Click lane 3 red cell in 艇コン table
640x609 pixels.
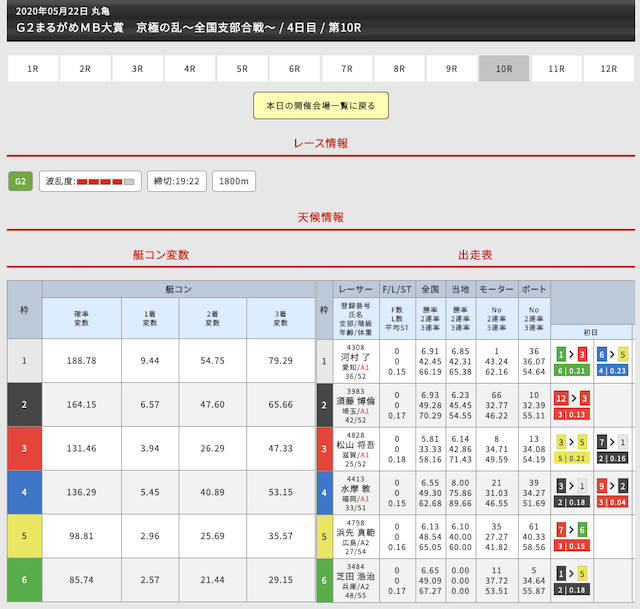pos(24,448)
